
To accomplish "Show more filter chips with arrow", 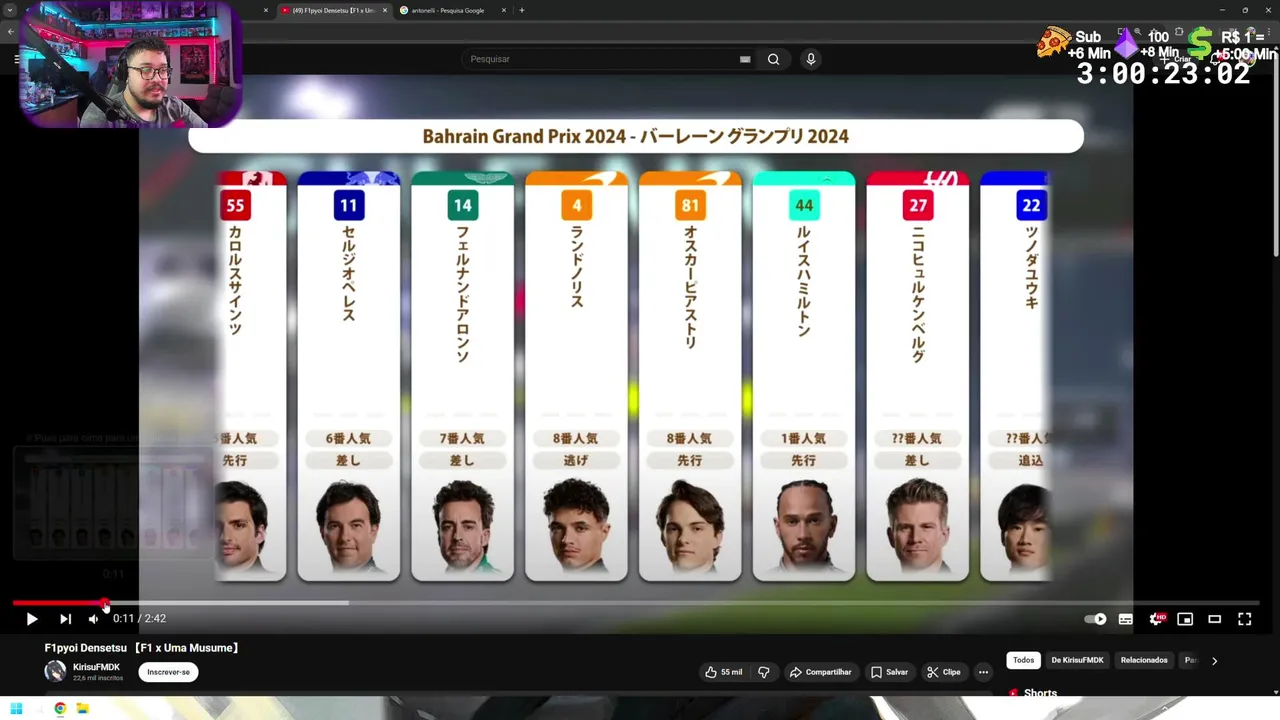I will tap(1214, 661).
